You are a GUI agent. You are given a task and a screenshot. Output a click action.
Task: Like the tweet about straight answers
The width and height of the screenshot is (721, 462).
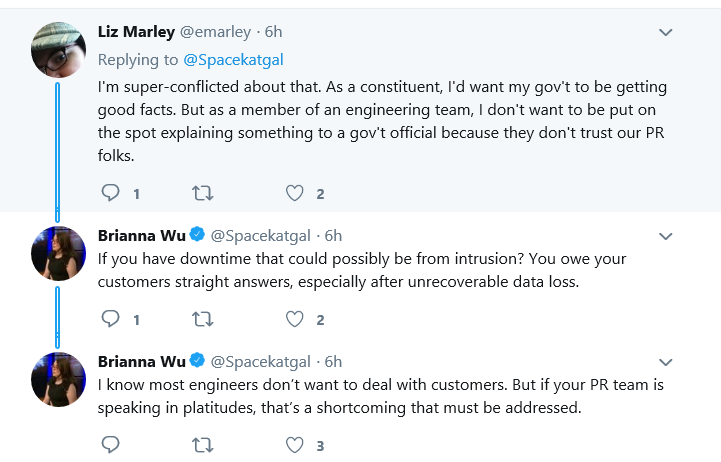[x=294, y=319]
